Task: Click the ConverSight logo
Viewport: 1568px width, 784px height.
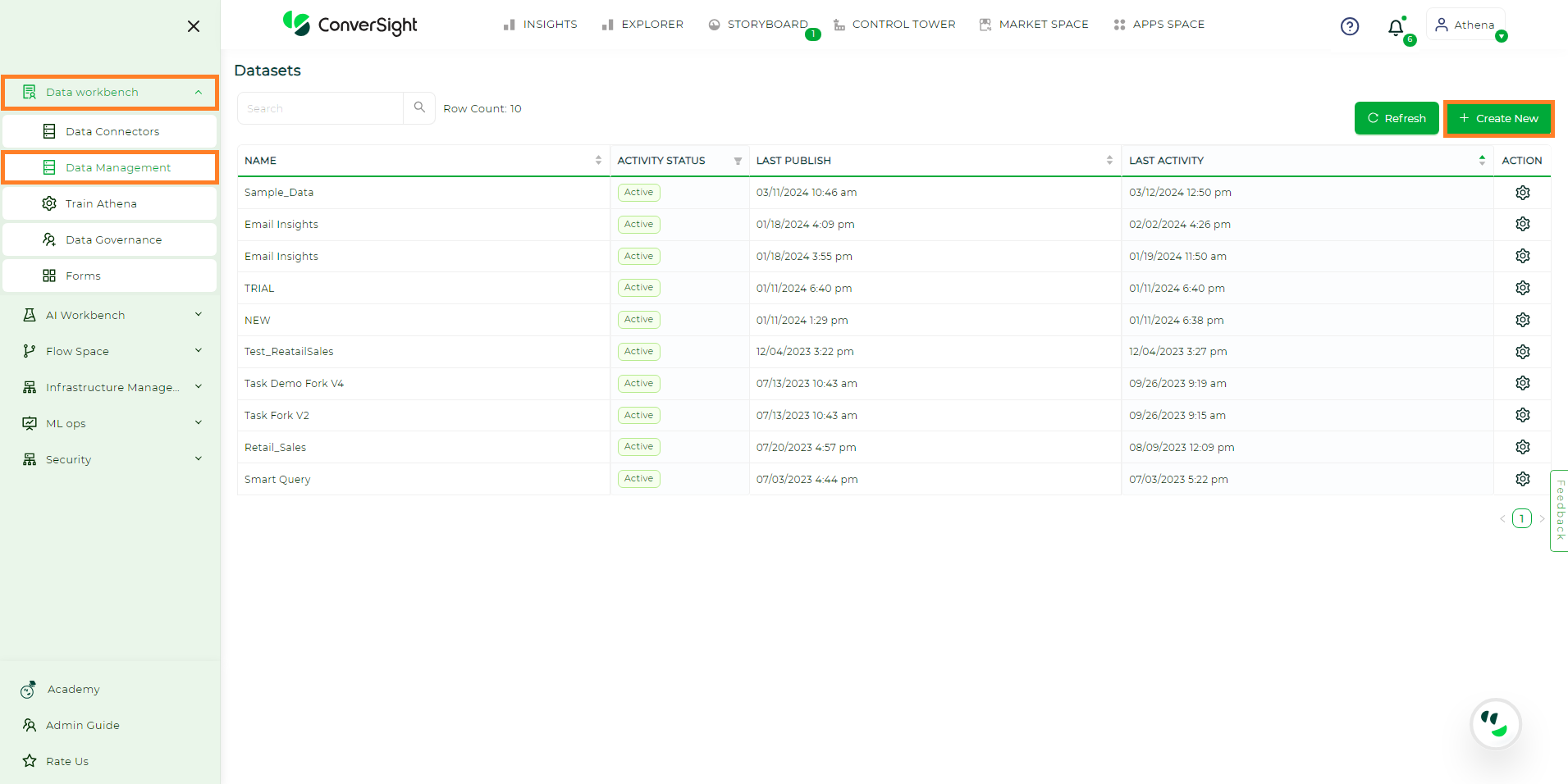Action: point(348,24)
